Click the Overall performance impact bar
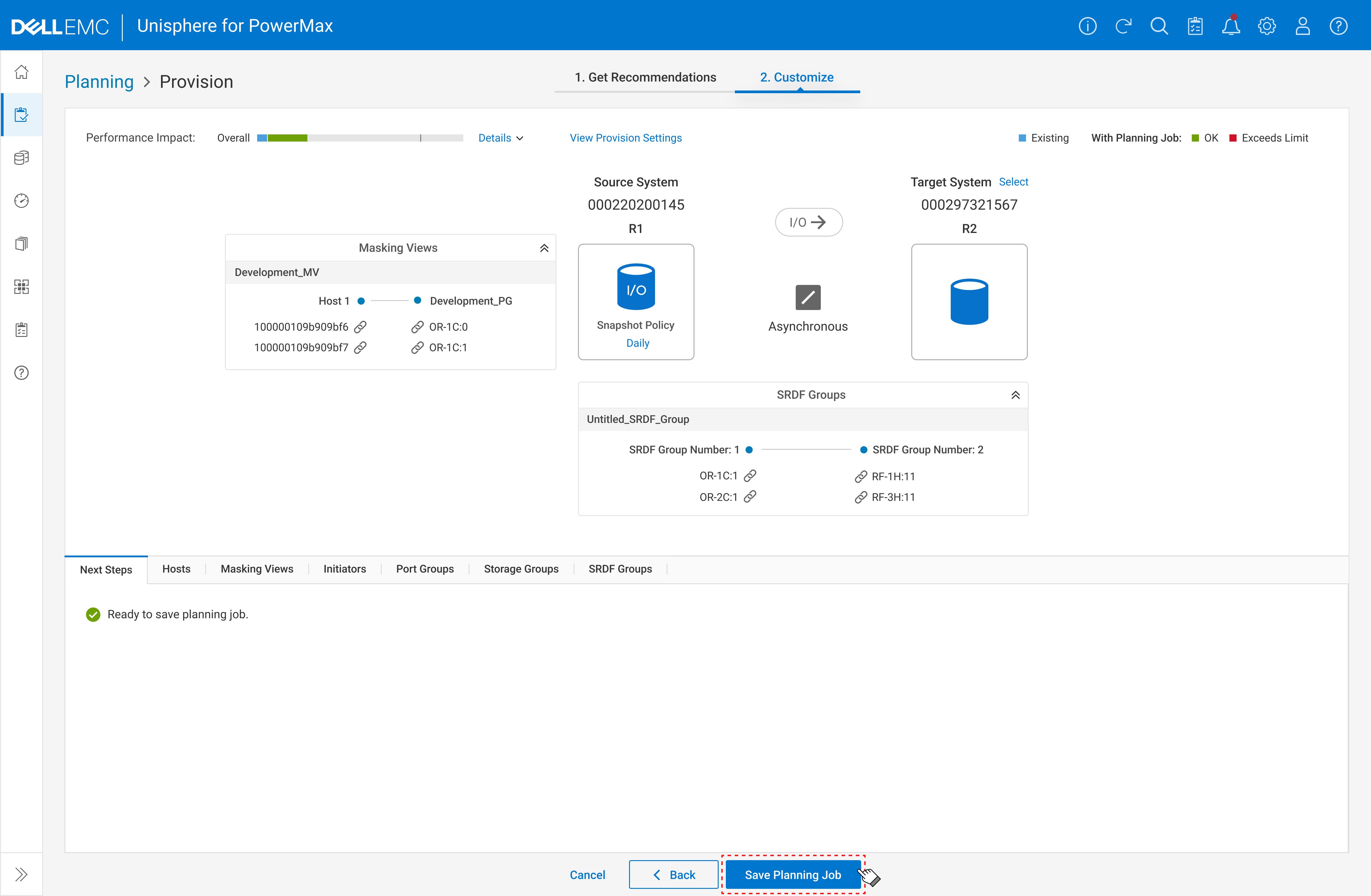 click(x=360, y=138)
